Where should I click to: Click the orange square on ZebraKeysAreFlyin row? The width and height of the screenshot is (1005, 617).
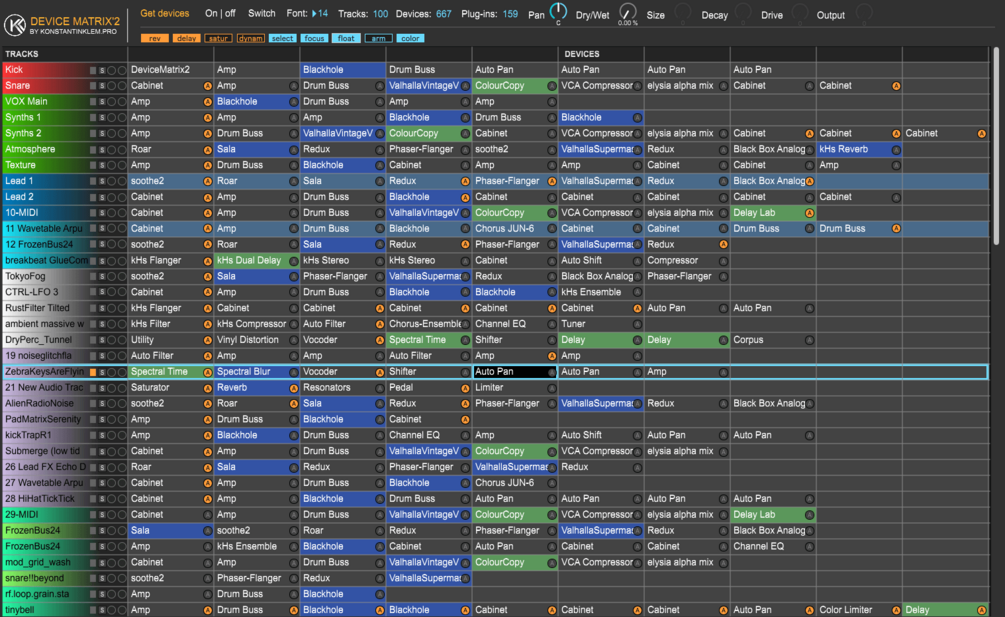(93, 372)
